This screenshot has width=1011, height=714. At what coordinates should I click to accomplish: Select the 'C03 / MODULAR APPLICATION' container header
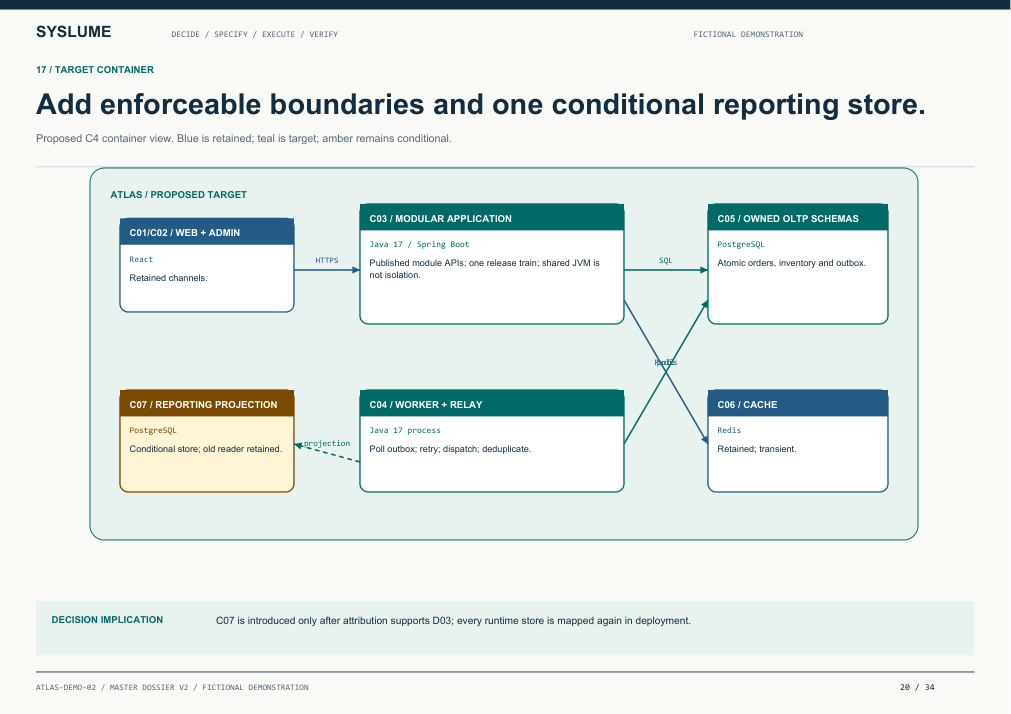(492, 218)
